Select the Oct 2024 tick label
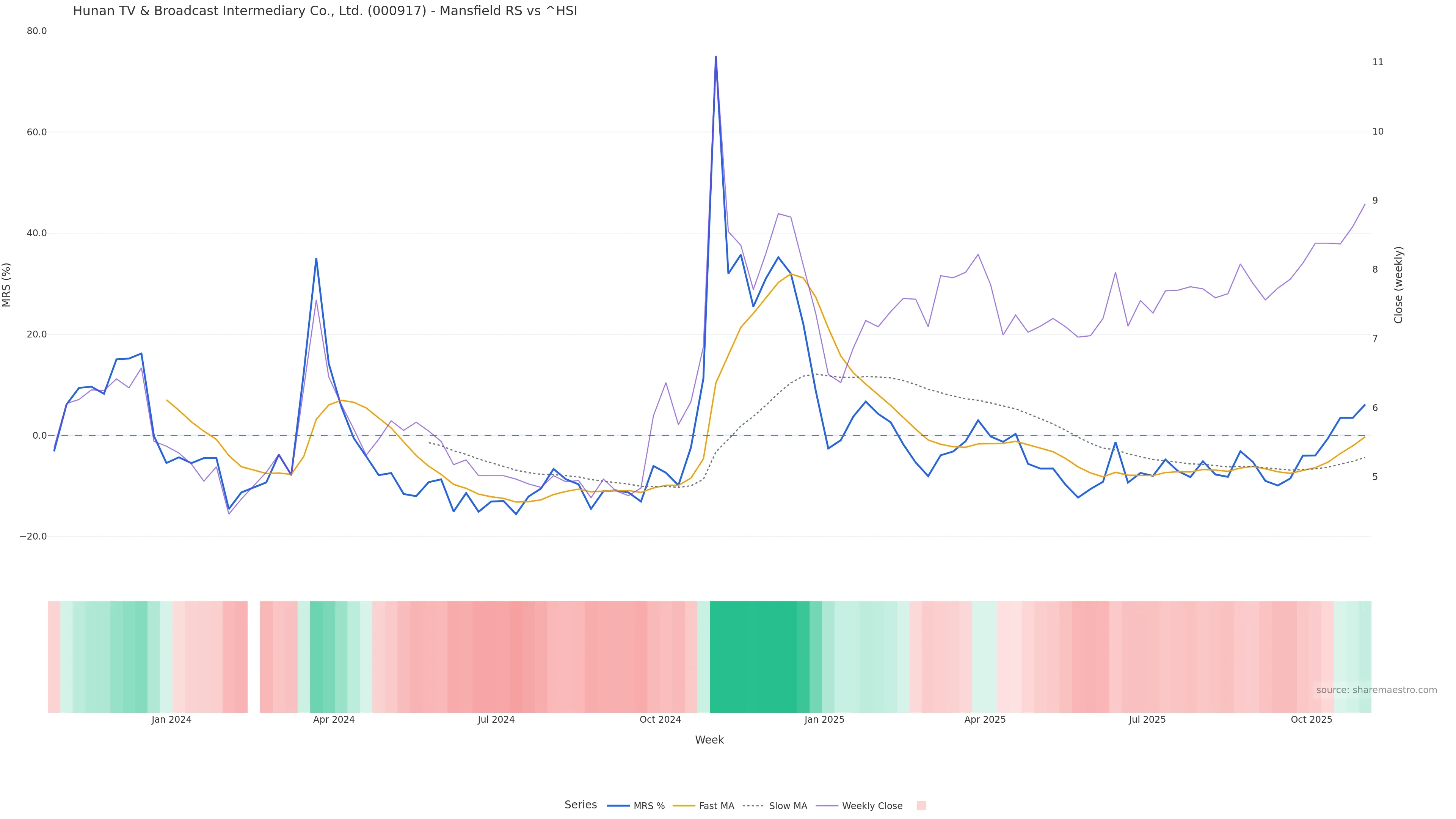This screenshot has height=819, width=1456. pyautogui.click(x=660, y=720)
